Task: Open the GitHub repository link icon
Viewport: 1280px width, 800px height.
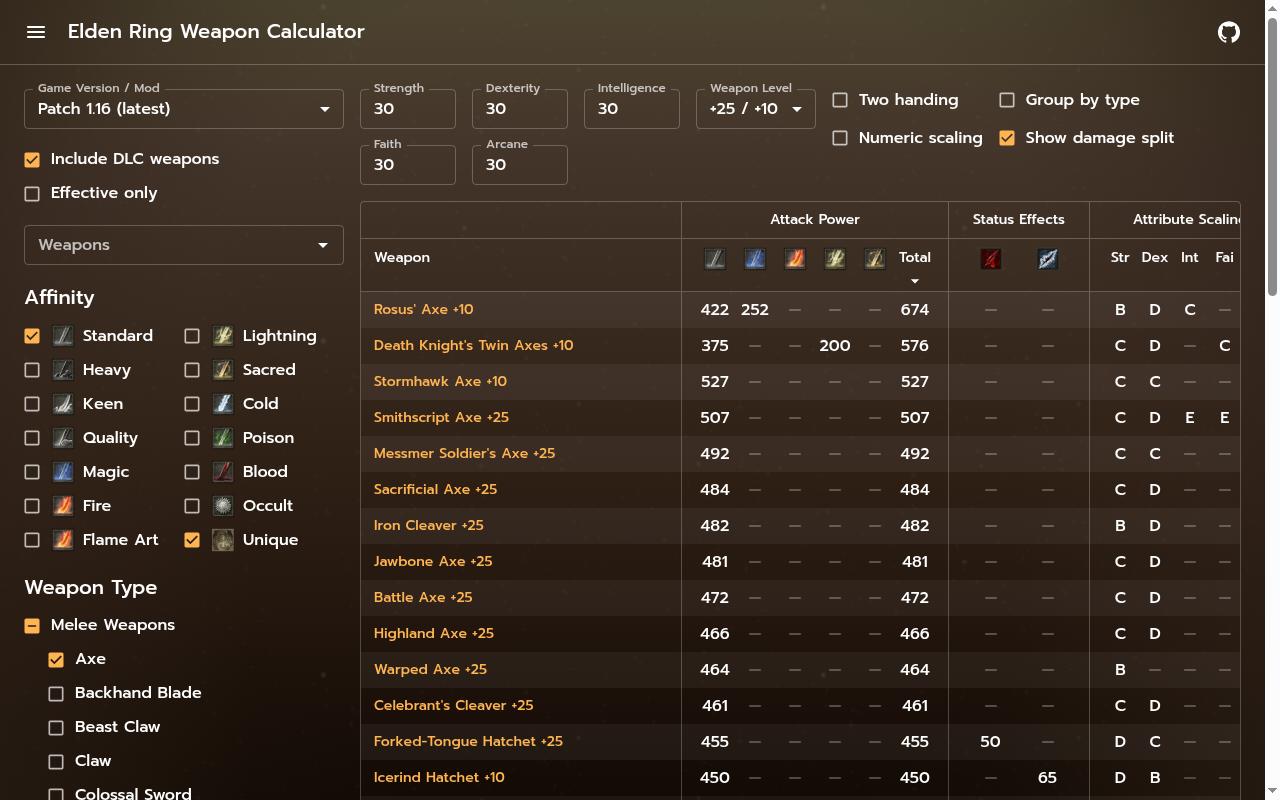Action: [1229, 32]
